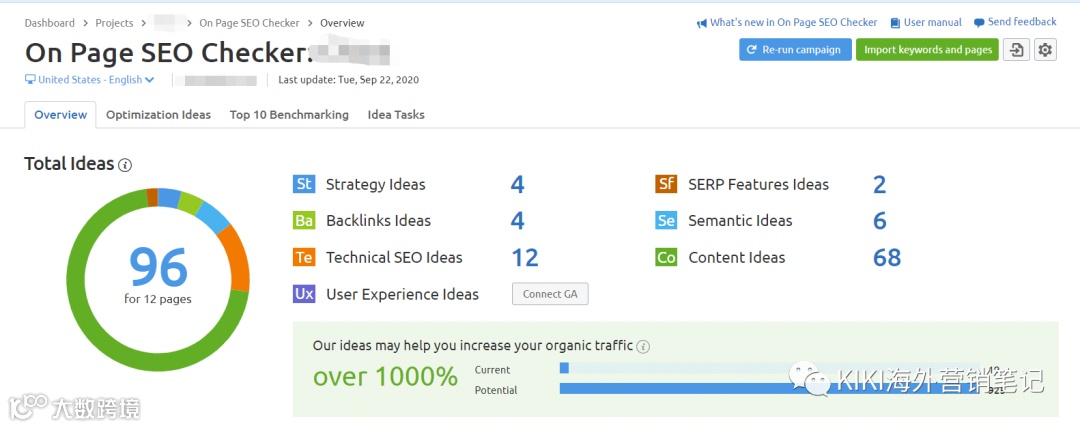Open the settings gear icon
The image size is (1080, 428).
click(1046, 50)
